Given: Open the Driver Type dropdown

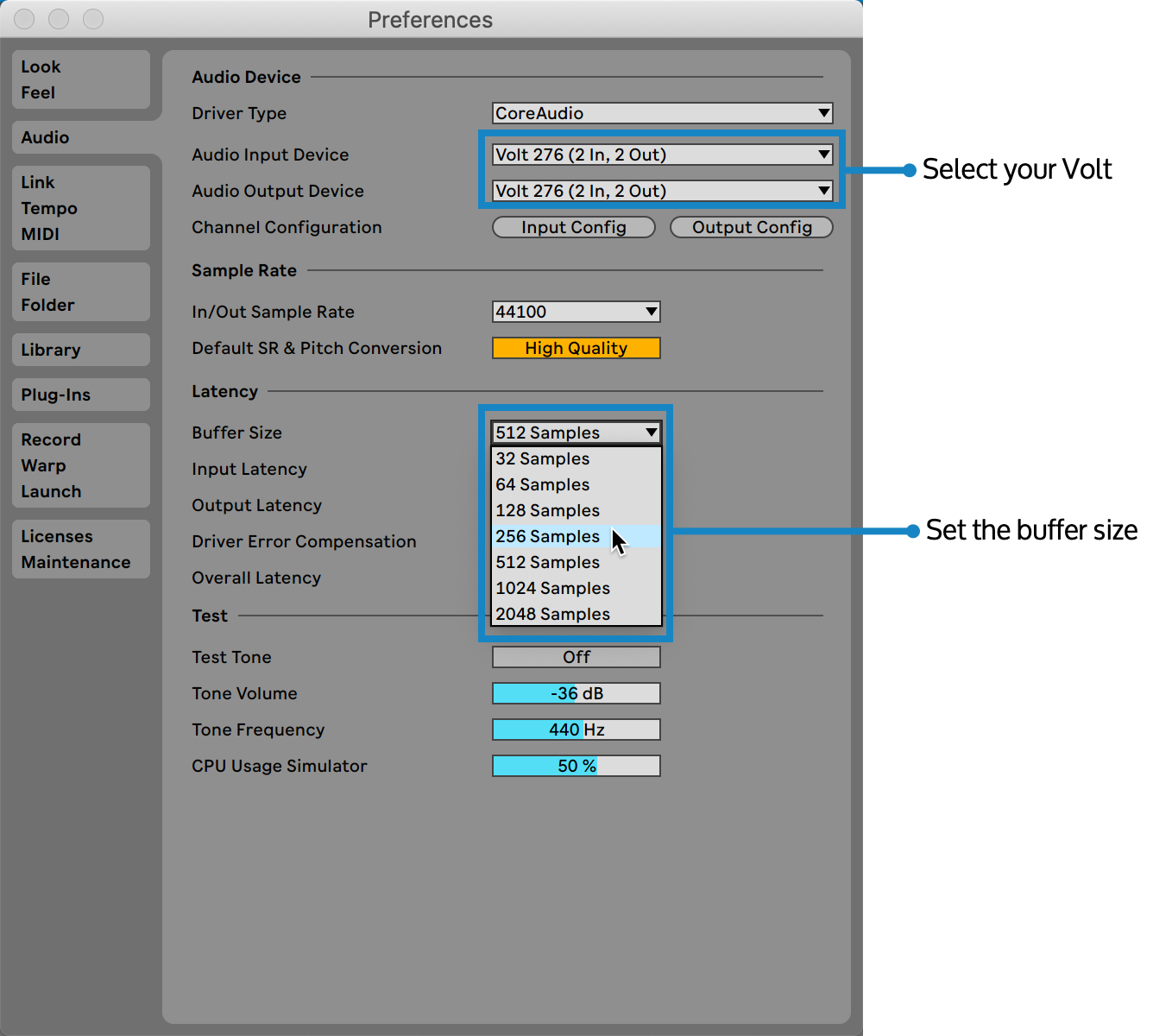Looking at the screenshot, I should point(661,112).
